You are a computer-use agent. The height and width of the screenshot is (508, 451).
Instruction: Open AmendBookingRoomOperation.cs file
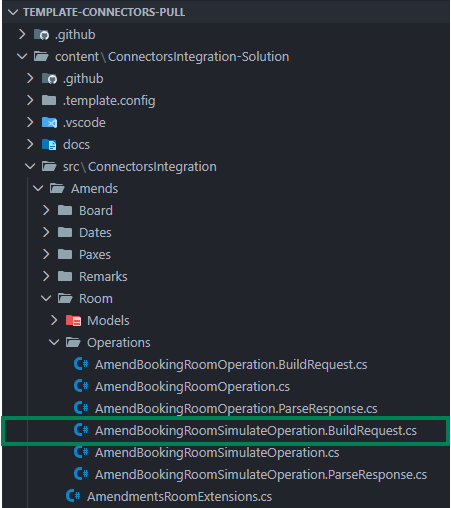click(192, 387)
